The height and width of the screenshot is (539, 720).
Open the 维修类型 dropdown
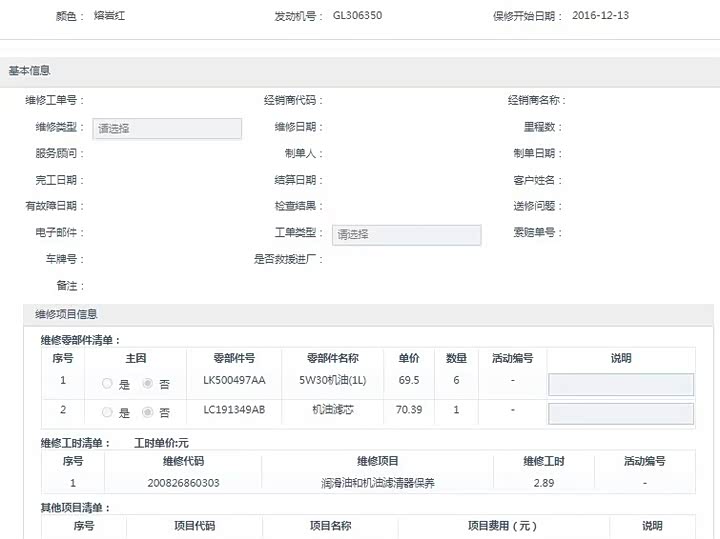click(x=167, y=128)
